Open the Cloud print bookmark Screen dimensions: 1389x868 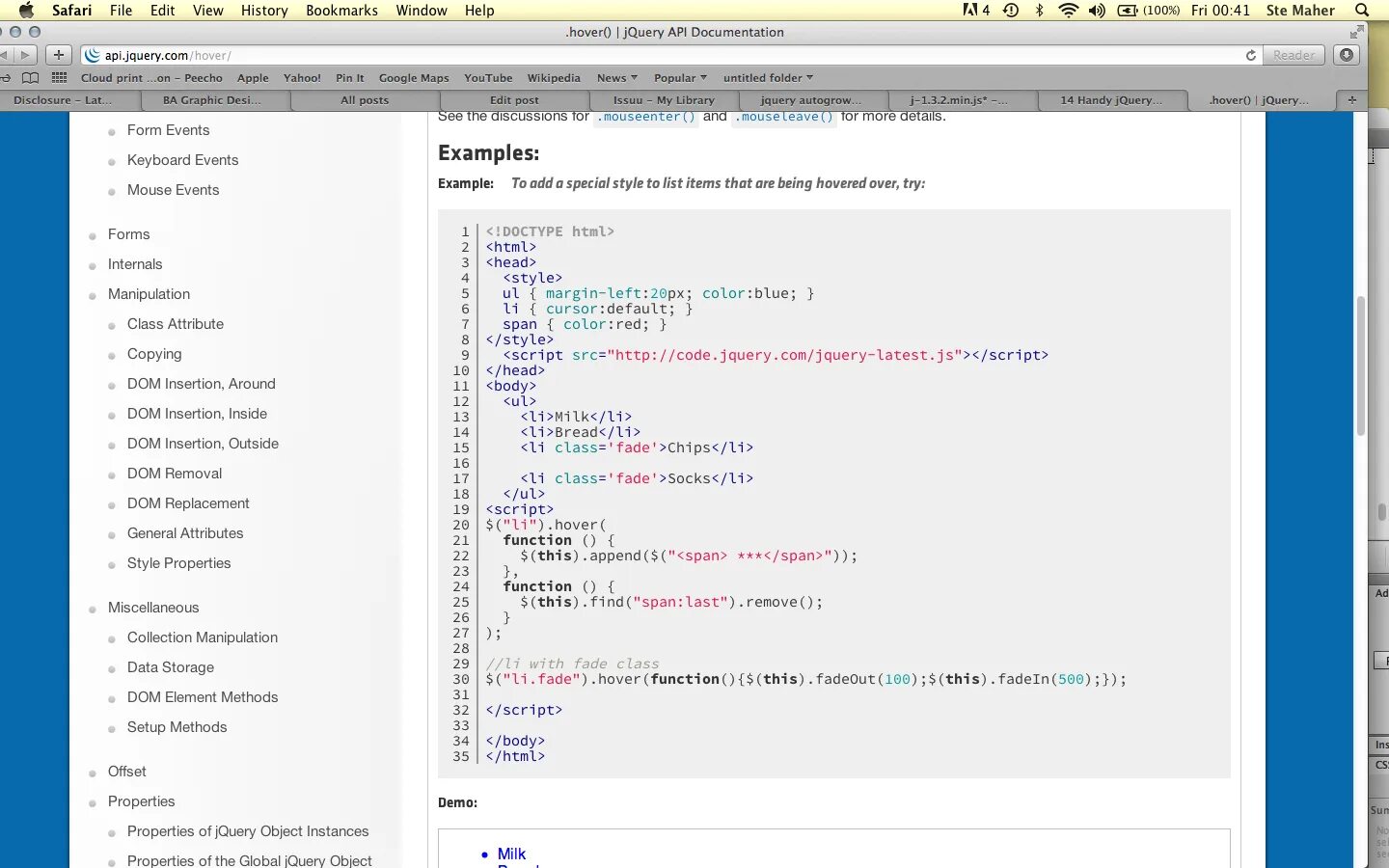pyautogui.click(x=151, y=78)
